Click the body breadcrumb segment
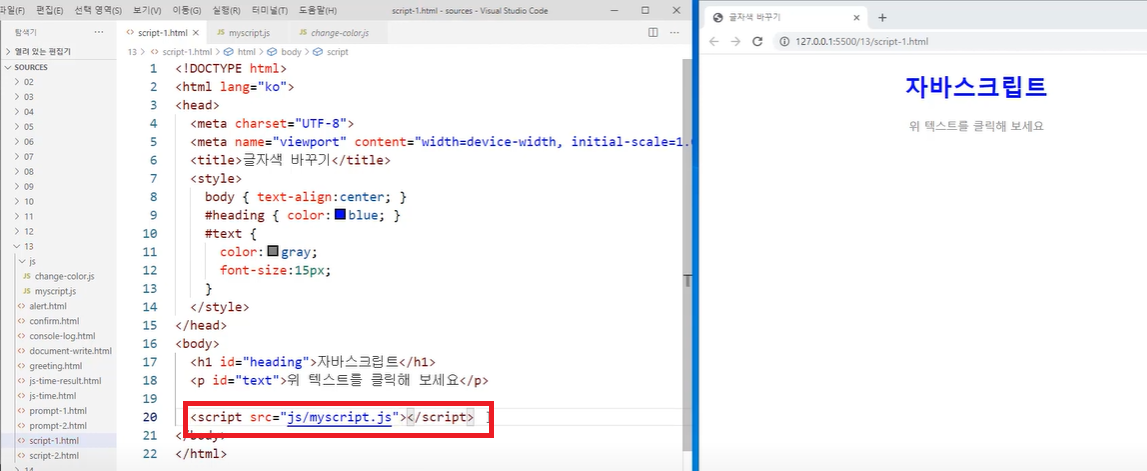The image size is (1147, 471). [x=291, y=52]
